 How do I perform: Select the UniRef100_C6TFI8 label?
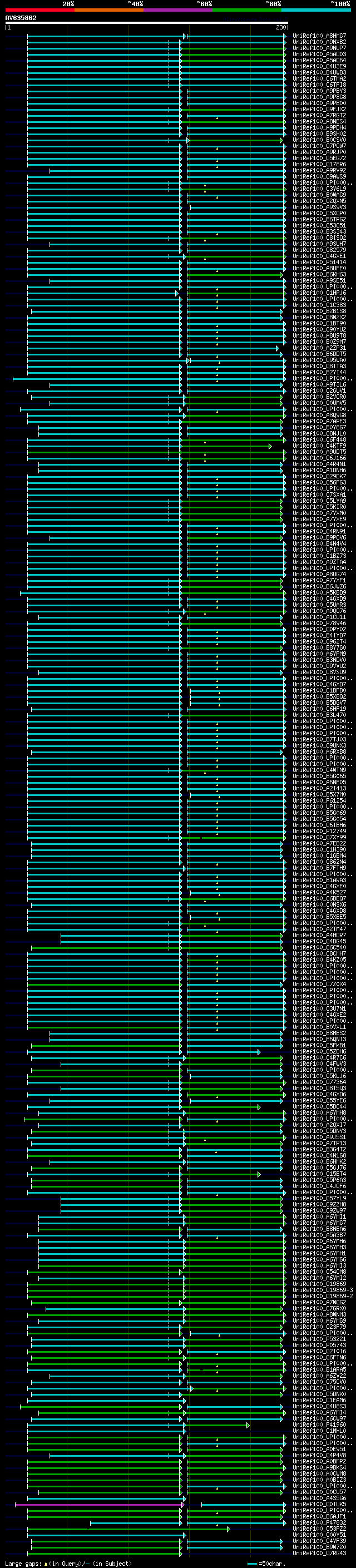(319, 85)
